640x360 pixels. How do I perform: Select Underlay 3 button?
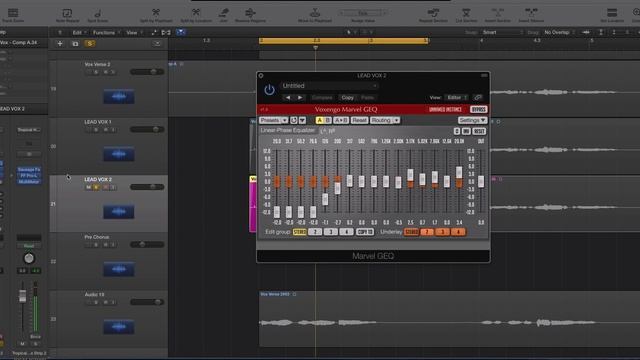pyautogui.click(x=442, y=232)
